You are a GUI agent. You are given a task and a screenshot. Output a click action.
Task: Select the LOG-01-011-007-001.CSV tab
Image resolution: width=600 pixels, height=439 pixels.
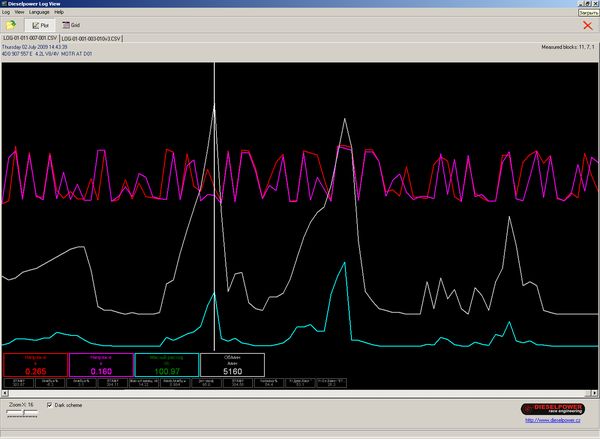pyautogui.click(x=28, y=37)
